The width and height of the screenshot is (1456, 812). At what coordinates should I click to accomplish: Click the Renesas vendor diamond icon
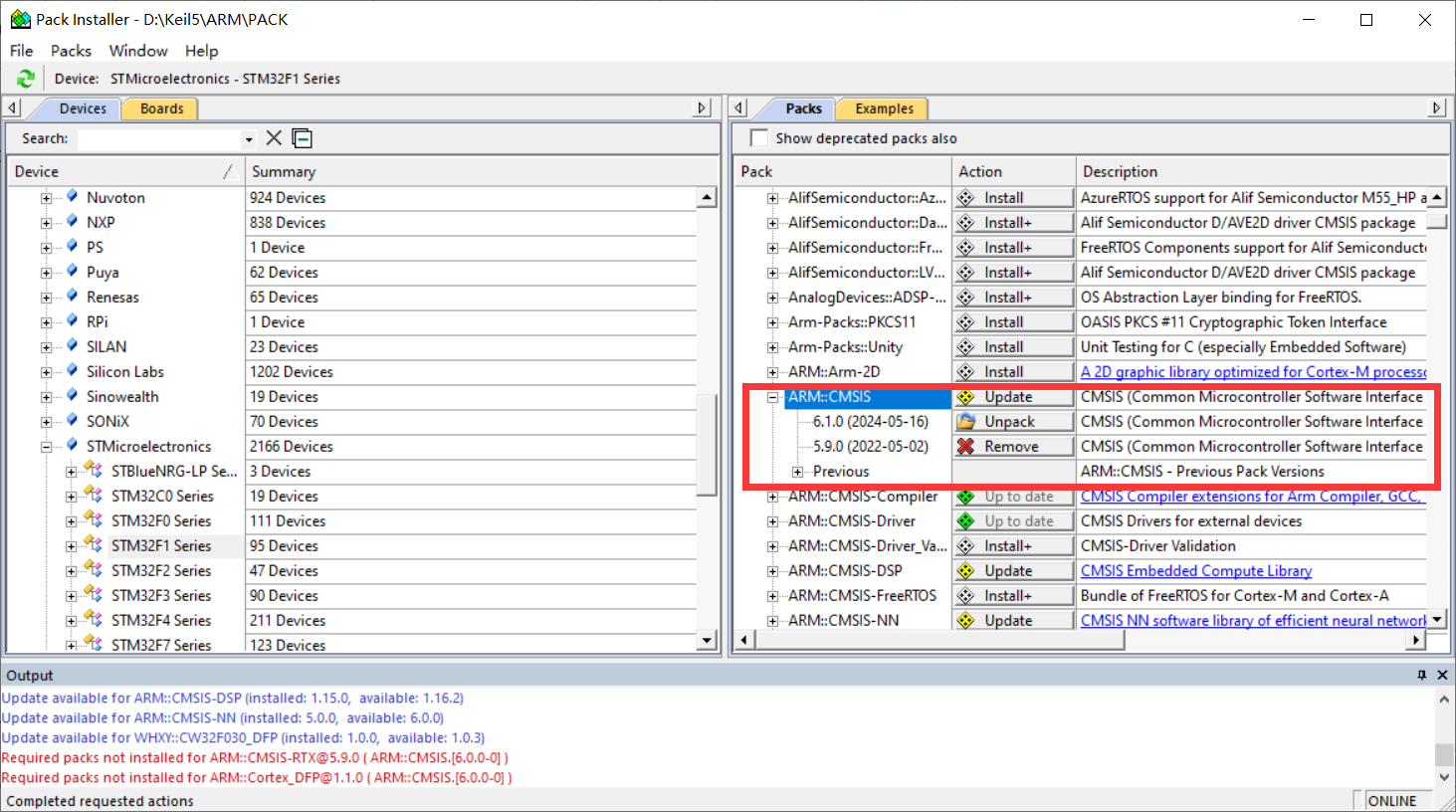point(72,297)
